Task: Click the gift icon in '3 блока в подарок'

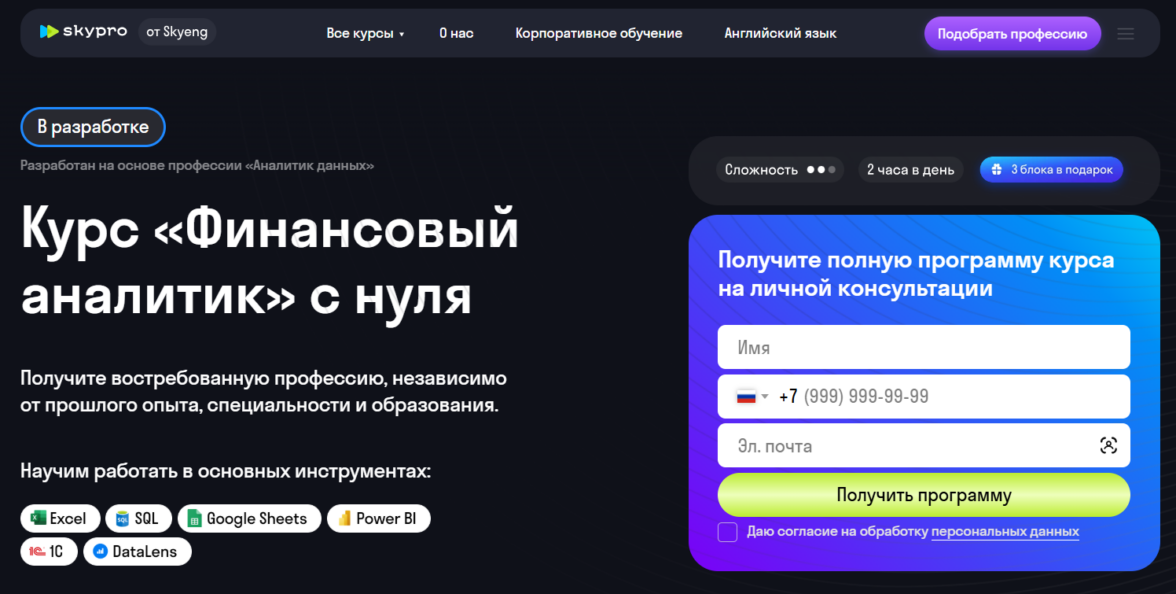Action: (996, 170)
